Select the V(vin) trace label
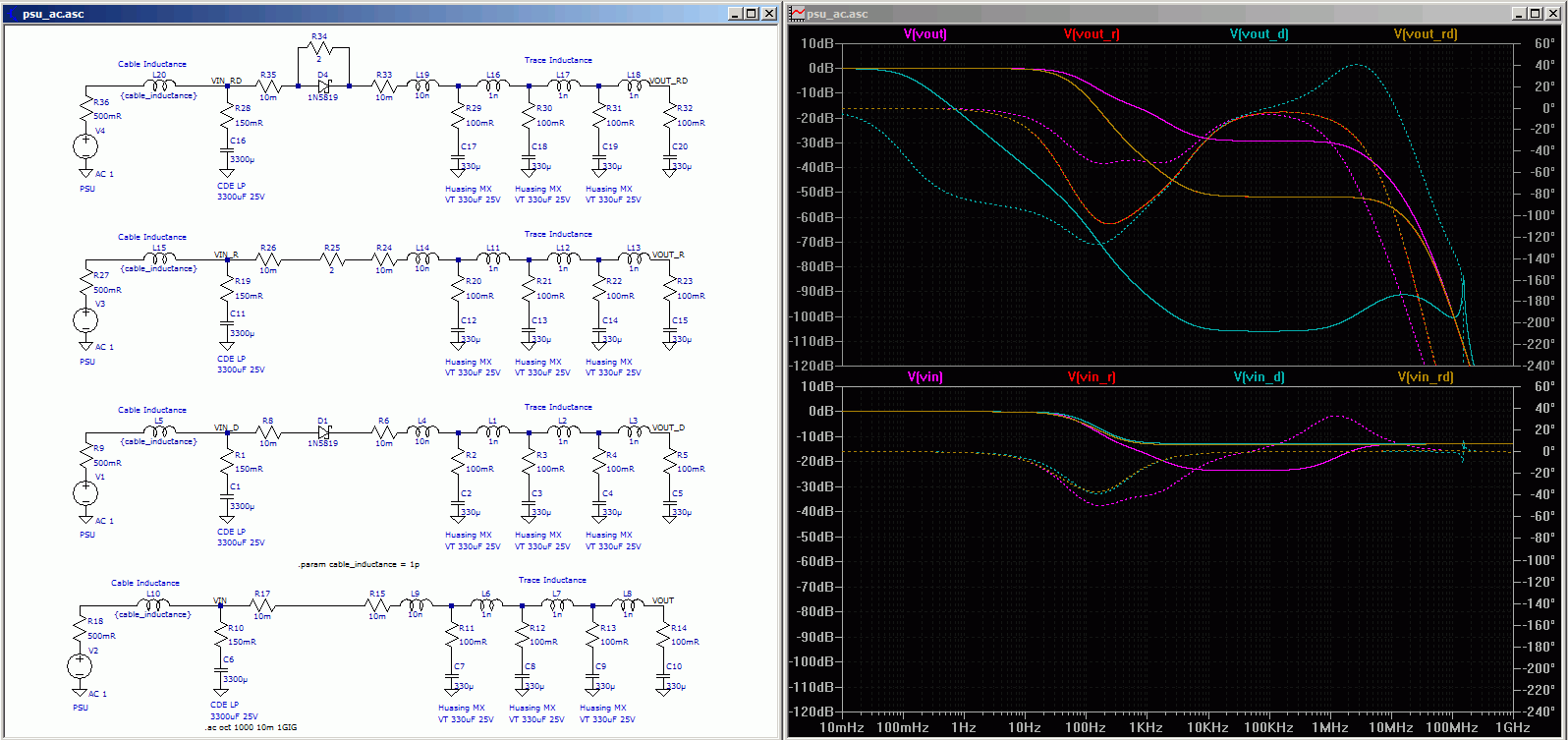1568x740 pixels. coord(925,377)
